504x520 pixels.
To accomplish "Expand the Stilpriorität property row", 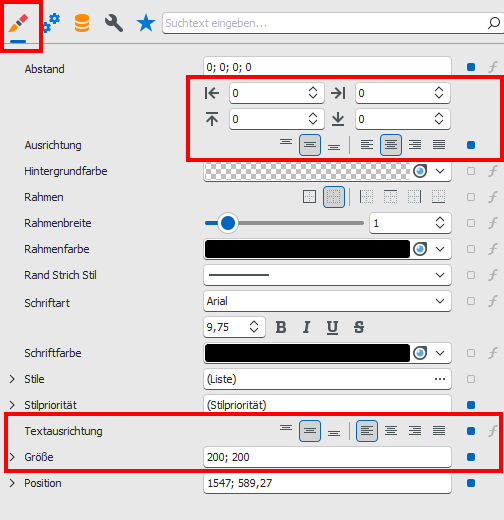I will [x=12, y=405].
